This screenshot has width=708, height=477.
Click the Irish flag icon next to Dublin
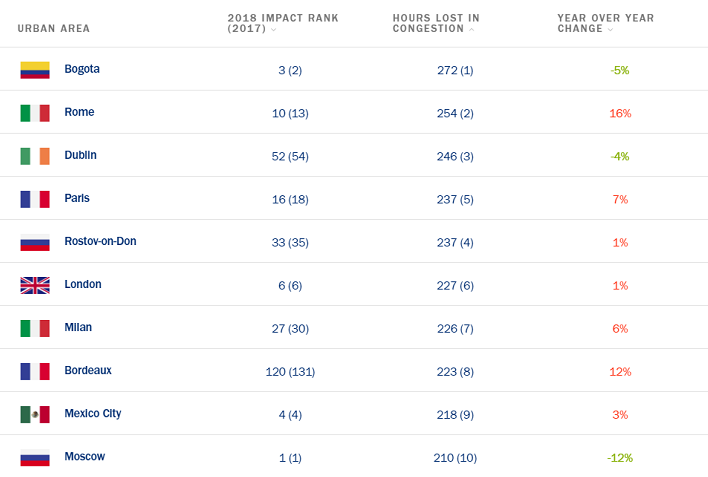point(35,156)
